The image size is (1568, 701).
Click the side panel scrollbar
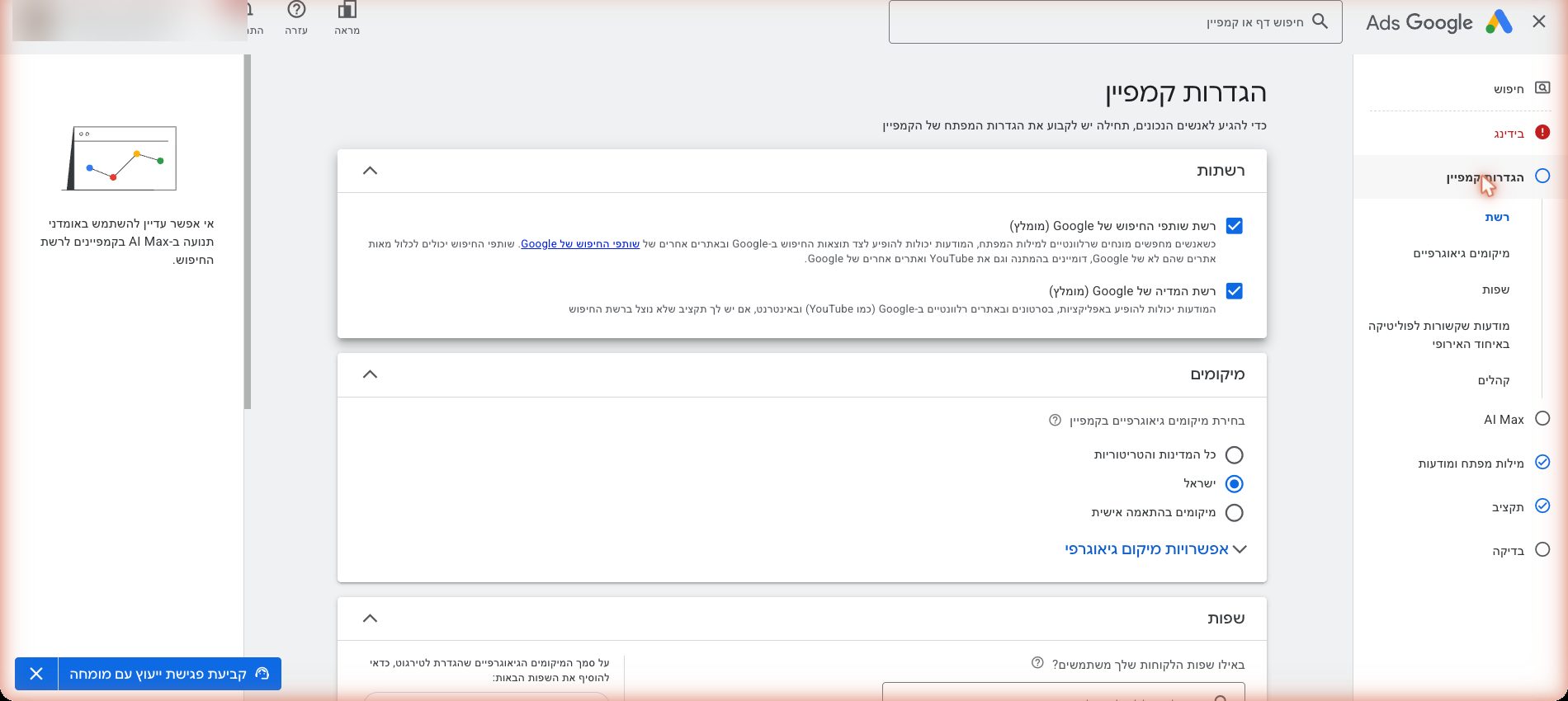[248, 232]
